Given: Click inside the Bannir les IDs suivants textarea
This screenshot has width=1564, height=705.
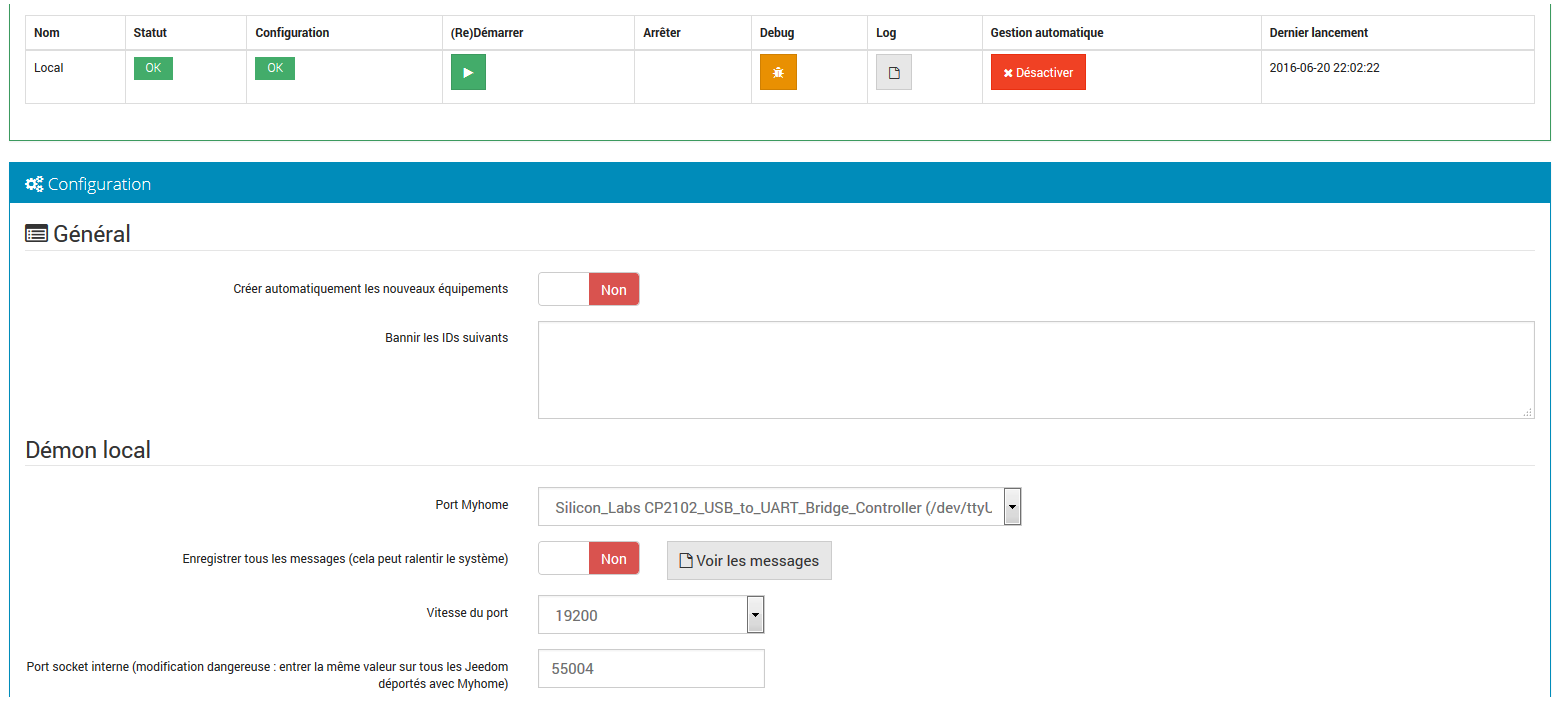Looking at the screenshot, I should point(1035,369).
